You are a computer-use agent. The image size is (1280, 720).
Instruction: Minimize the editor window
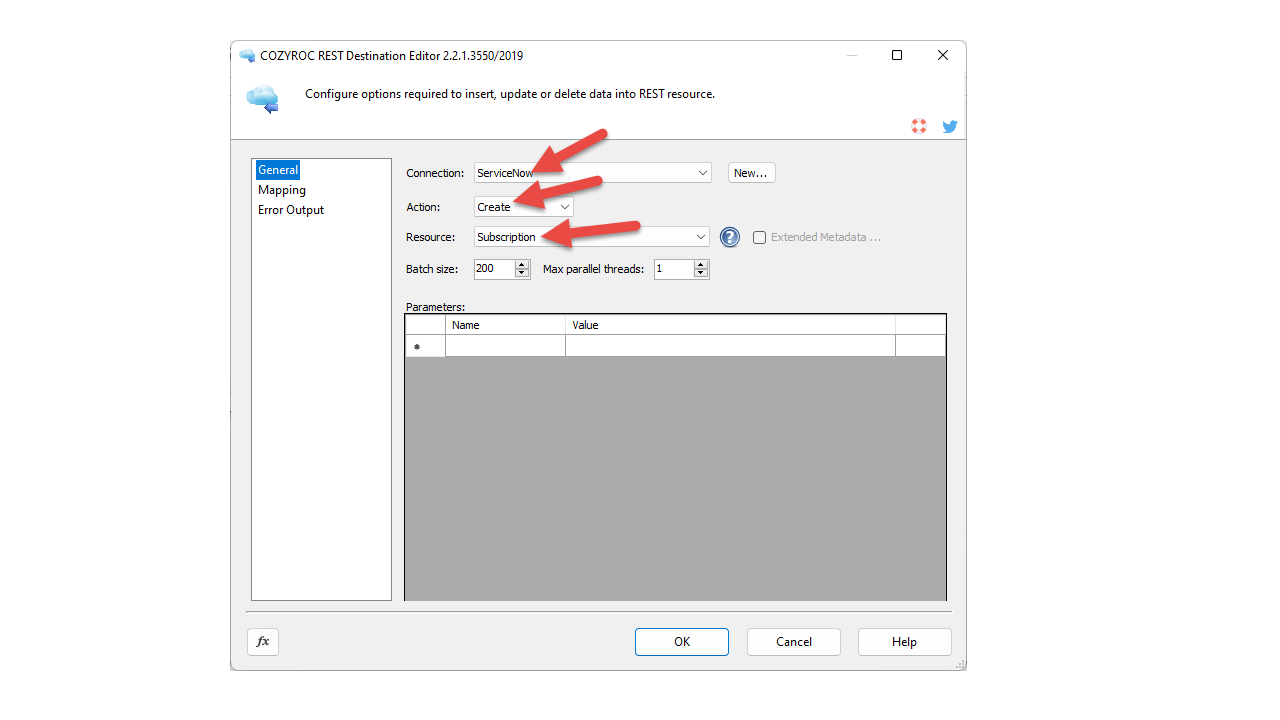click(x=852, y=56)
